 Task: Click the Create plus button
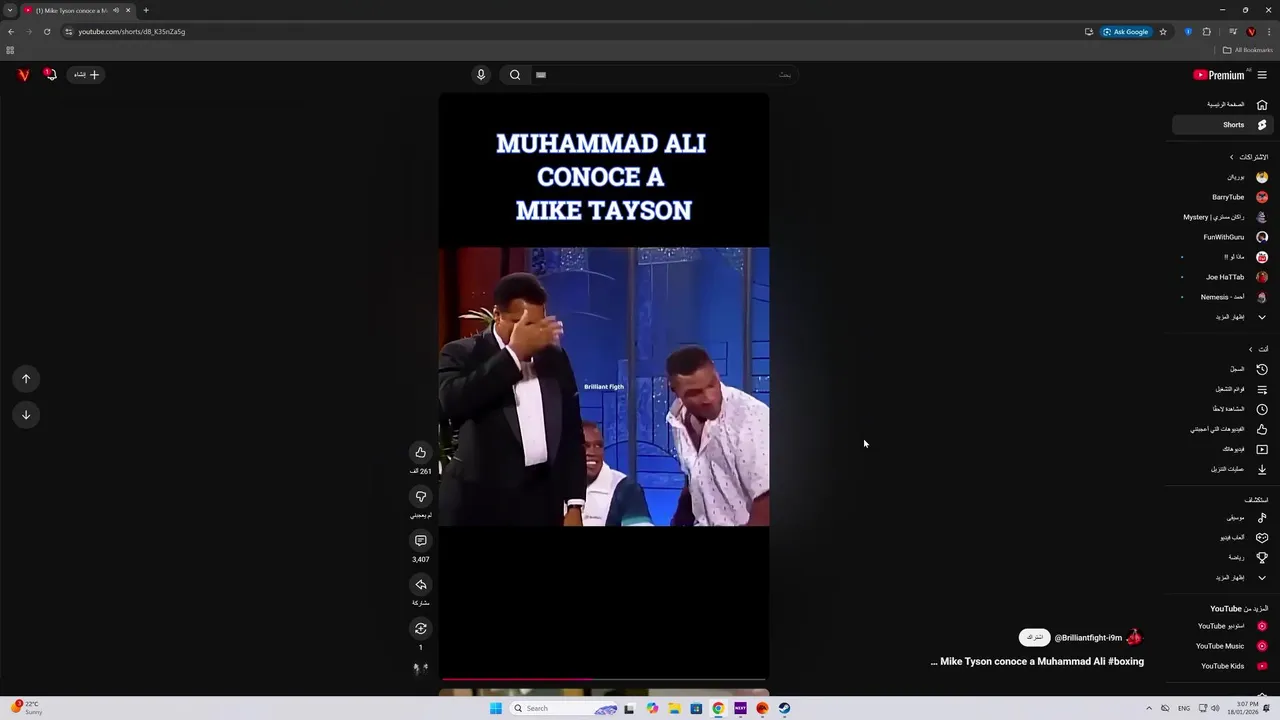point(87,74)
